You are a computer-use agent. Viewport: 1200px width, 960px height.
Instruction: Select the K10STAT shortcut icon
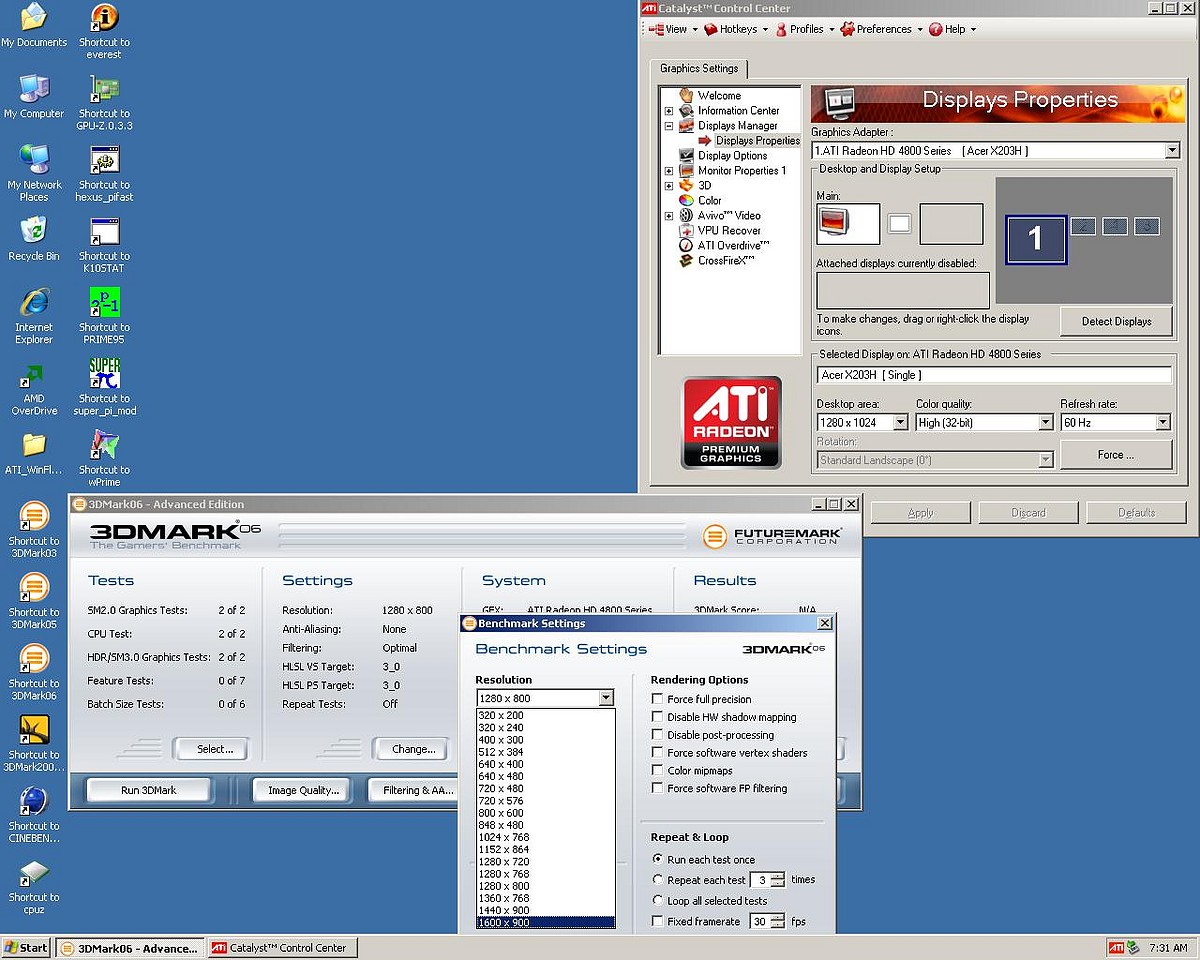click(x=104, y=245)
